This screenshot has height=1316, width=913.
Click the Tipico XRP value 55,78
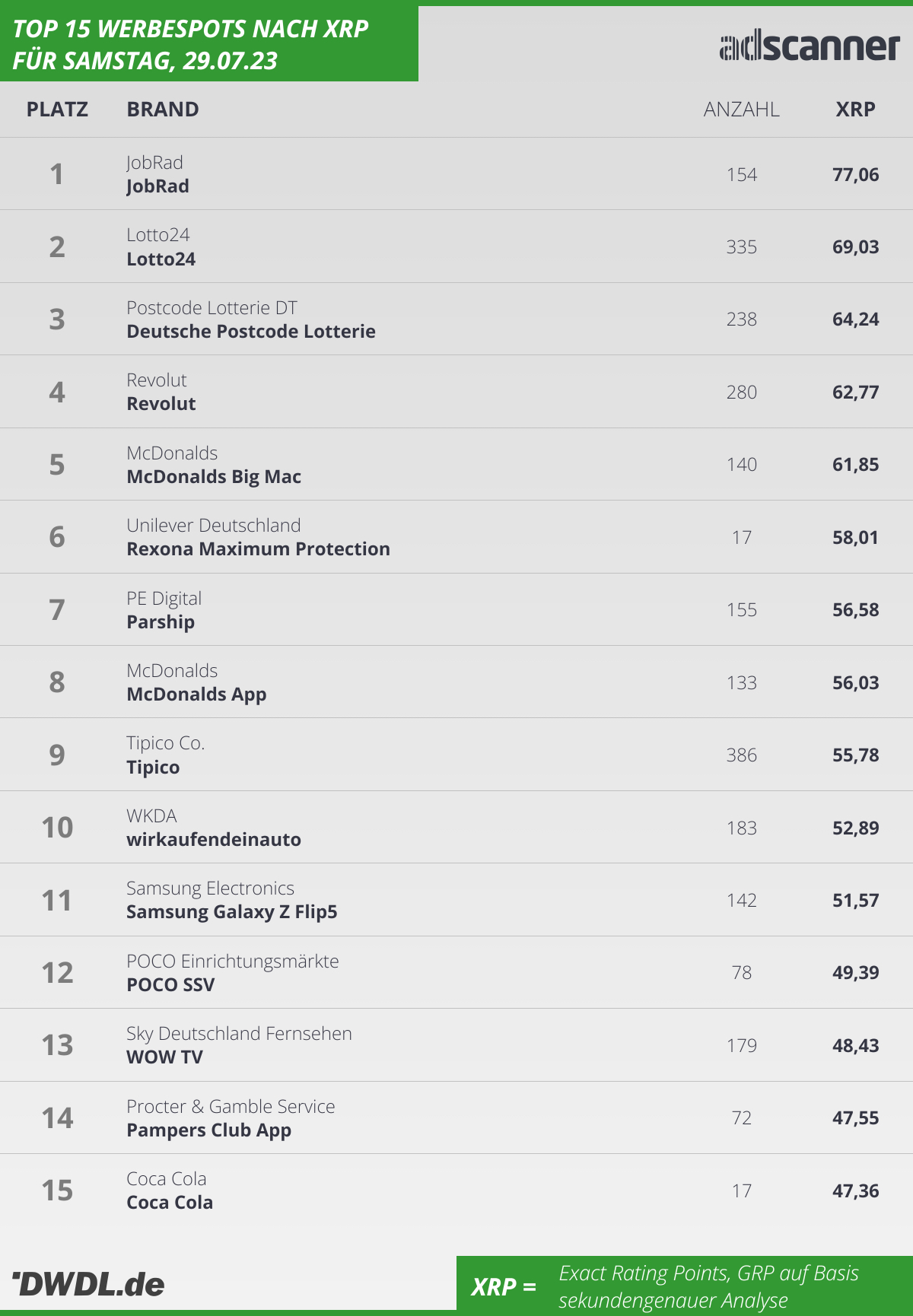(855, 755)
